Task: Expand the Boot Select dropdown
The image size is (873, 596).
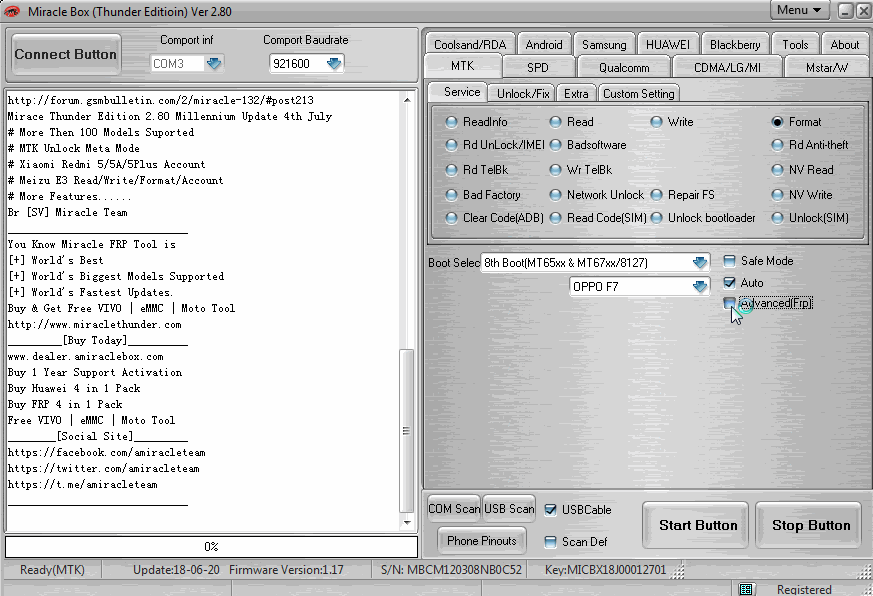Action: click(700, 262)
